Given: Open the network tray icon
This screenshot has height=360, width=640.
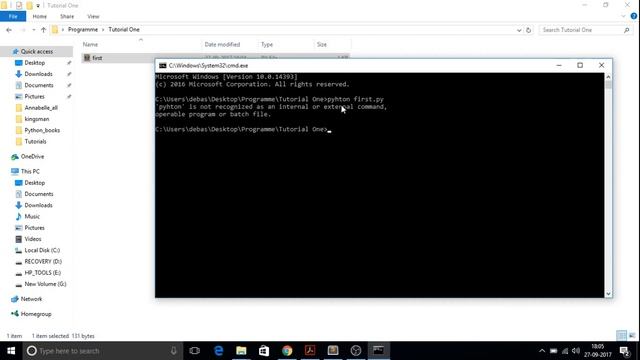Looking at the screenshot, I should pyautogui.click(x=565, y=351).
